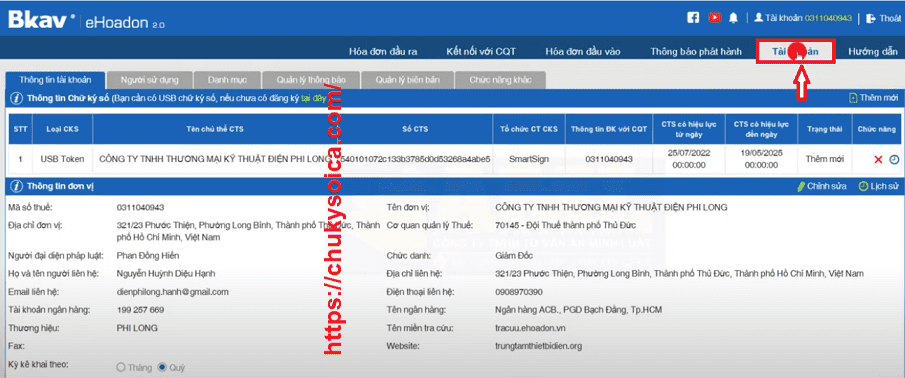Open the Facebook icon in header

(x=693, y=18)
